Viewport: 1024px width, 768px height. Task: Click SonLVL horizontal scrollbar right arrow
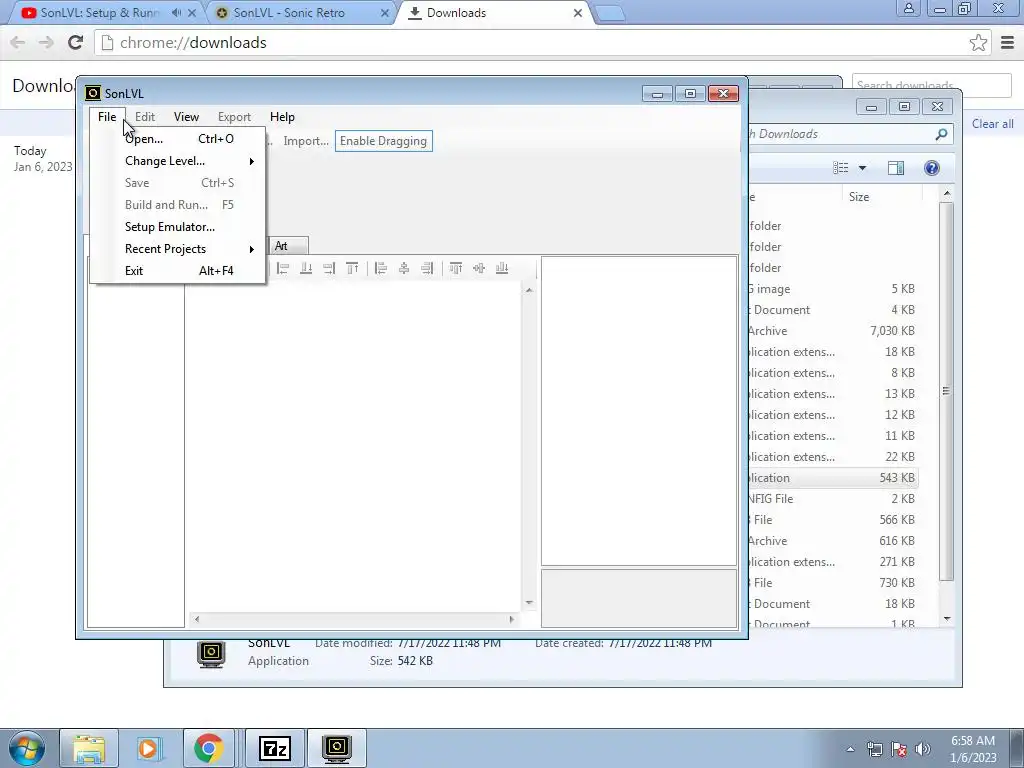(511, 619)
